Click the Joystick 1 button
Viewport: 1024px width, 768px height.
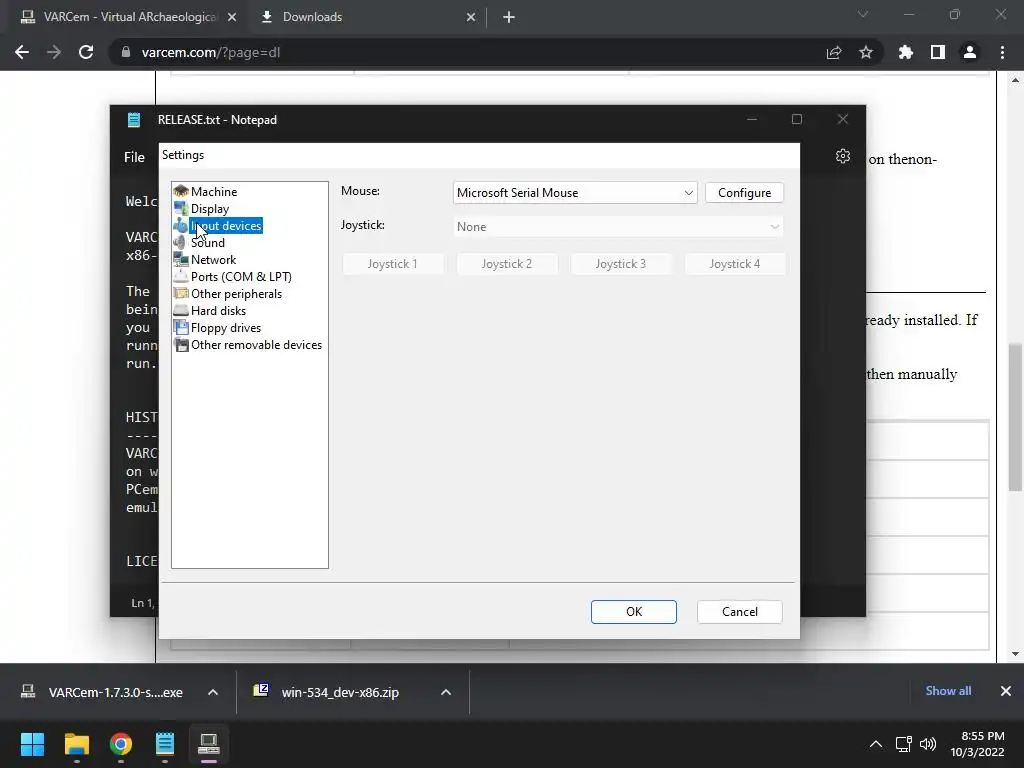point(392,264)
